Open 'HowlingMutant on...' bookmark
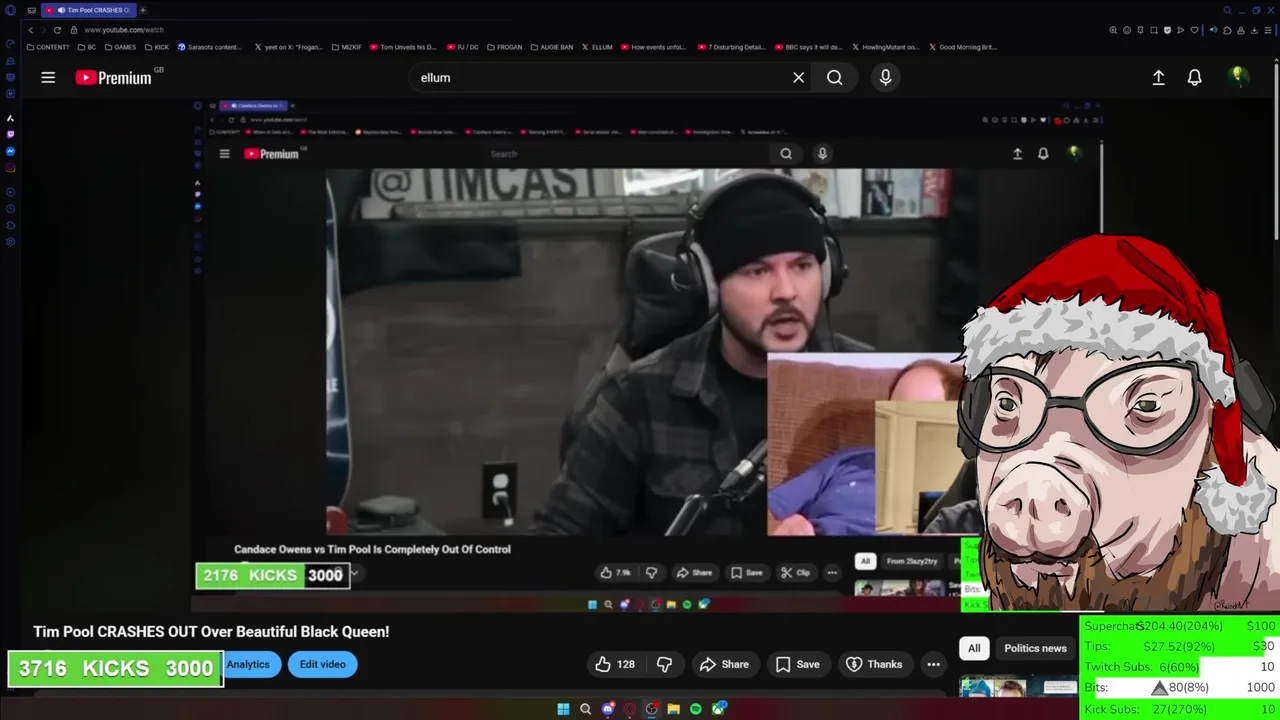Viewport: 1280px width, 720px height. pyautogui.click(x=887, y=47)
